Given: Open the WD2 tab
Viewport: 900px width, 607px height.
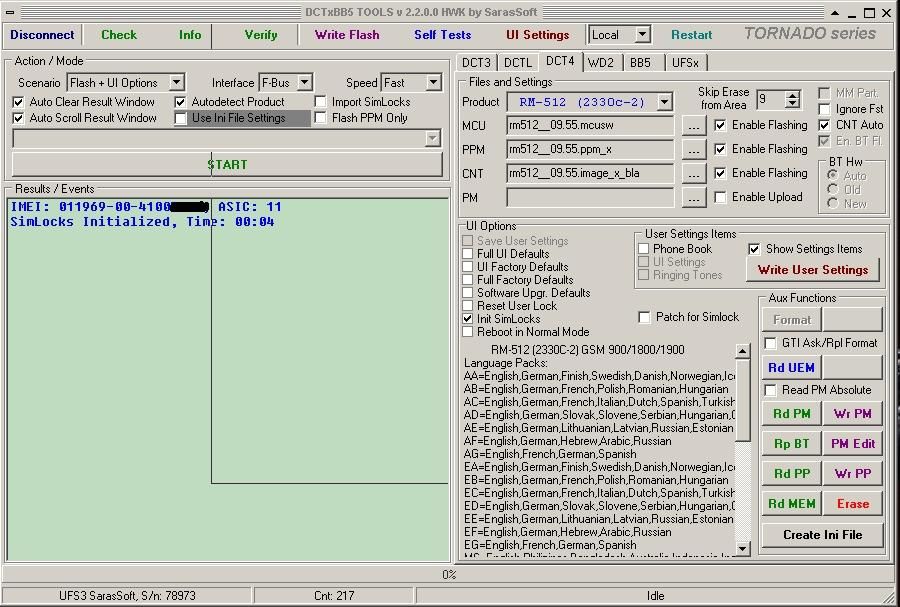Looking at the screenshot, I should [602, 63].
